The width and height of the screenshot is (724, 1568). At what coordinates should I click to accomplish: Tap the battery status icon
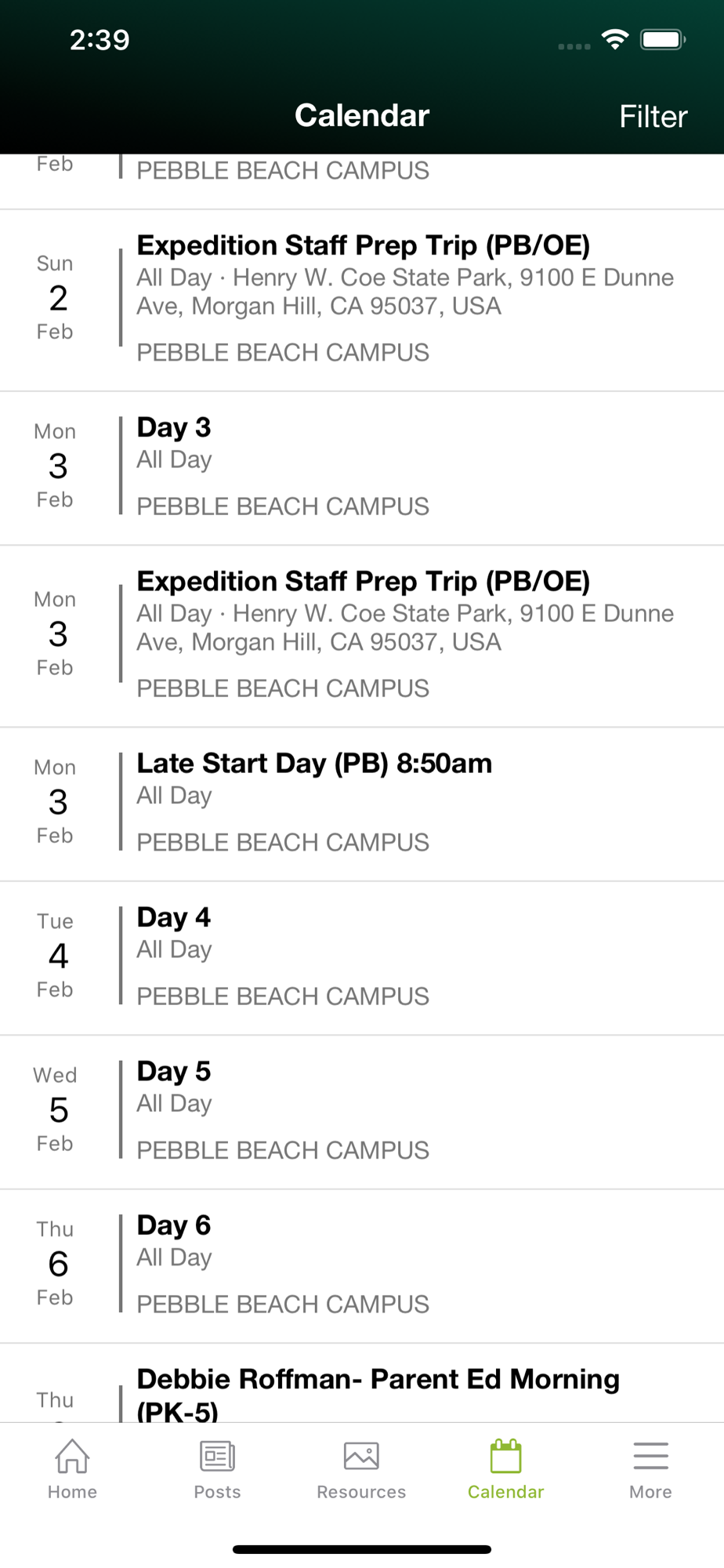[662, 39]
